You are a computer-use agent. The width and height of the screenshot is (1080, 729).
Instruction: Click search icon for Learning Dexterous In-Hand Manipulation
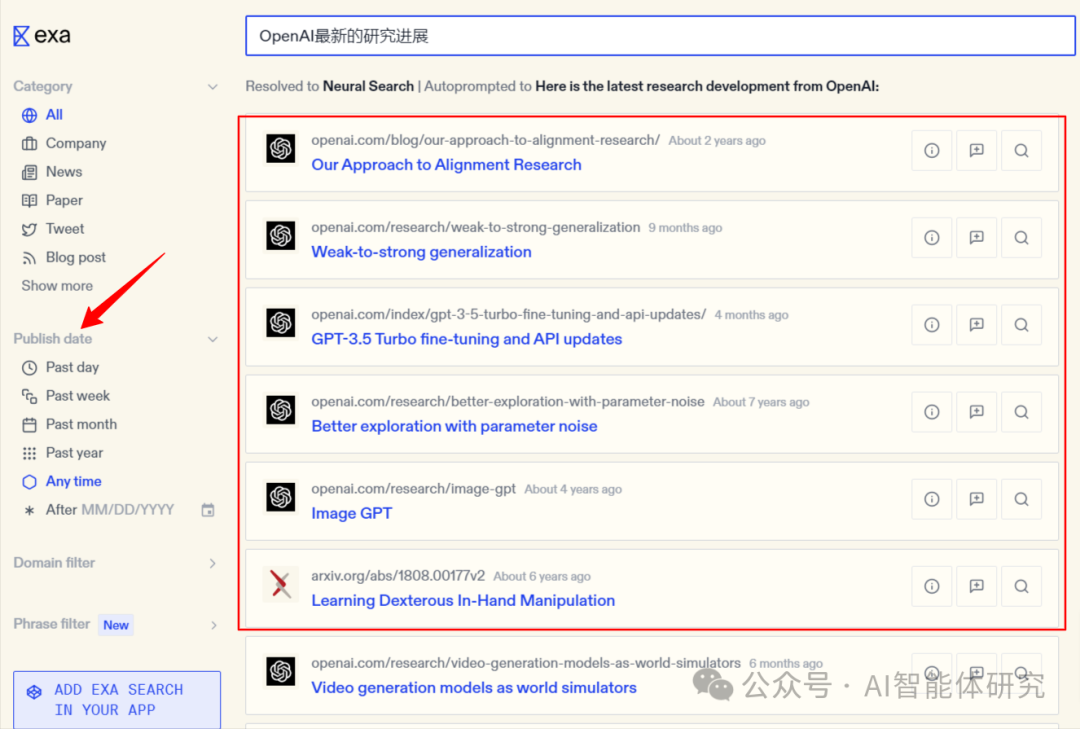[1021, 586]
